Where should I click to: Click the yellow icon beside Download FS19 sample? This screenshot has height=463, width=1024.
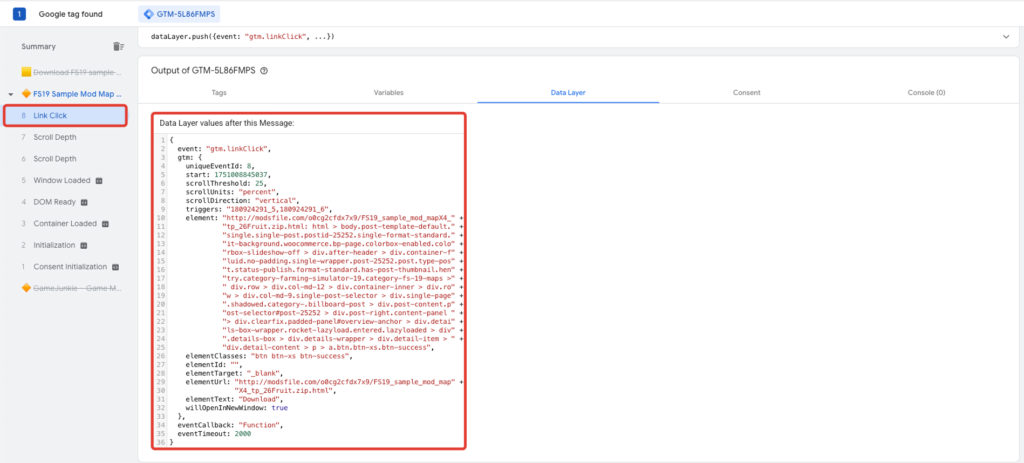click(x=26, y=72)
